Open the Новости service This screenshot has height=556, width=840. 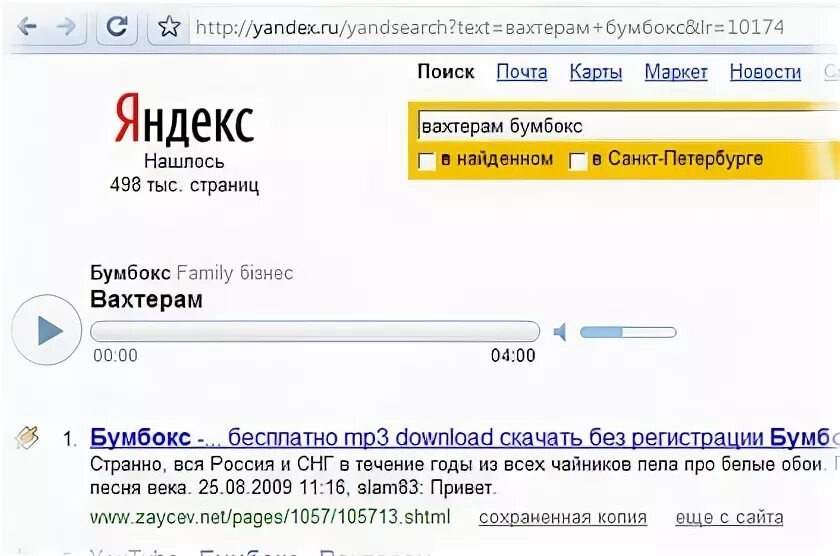click(x=765, y=72)
